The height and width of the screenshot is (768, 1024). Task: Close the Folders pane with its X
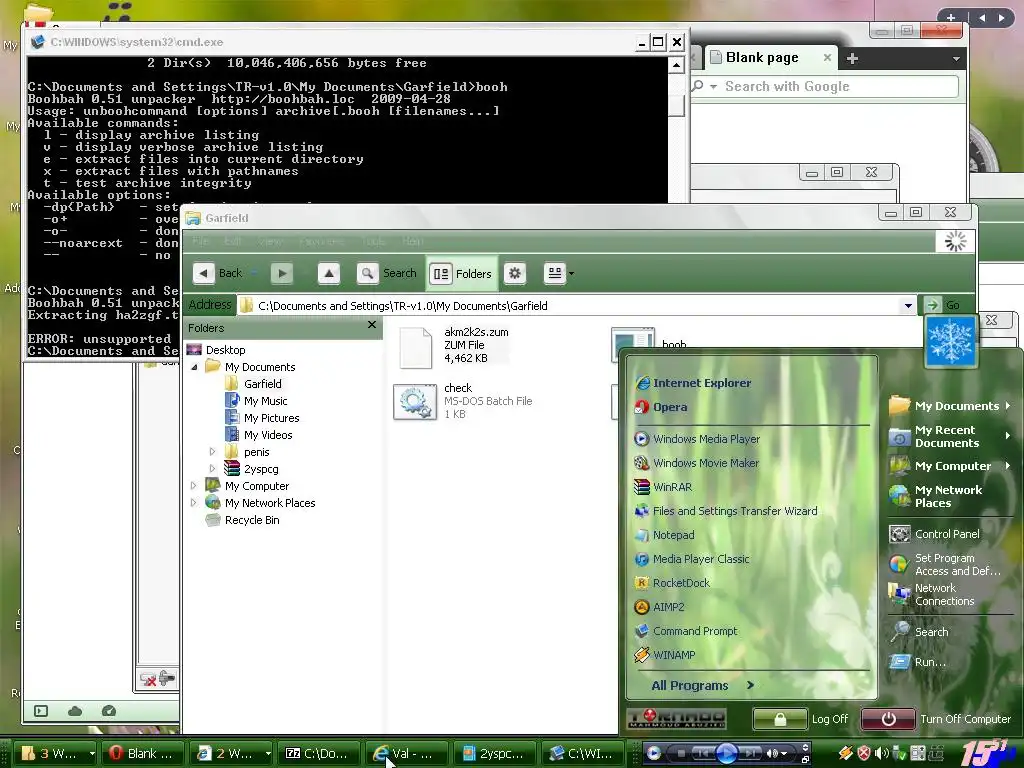tap(372, 325)
